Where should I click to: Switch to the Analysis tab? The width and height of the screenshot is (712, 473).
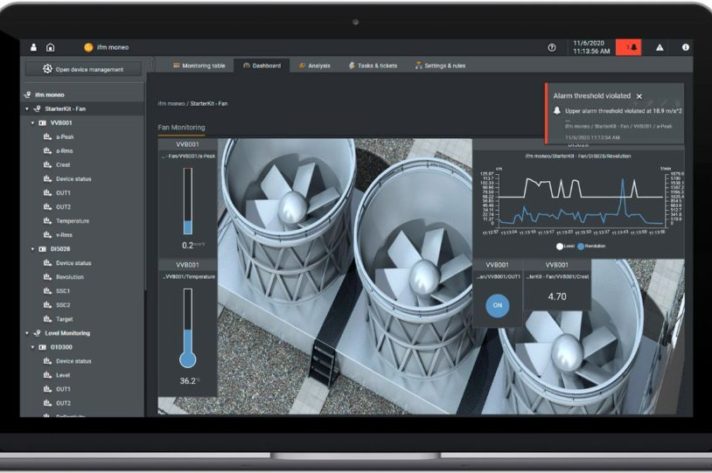(314, 66)
